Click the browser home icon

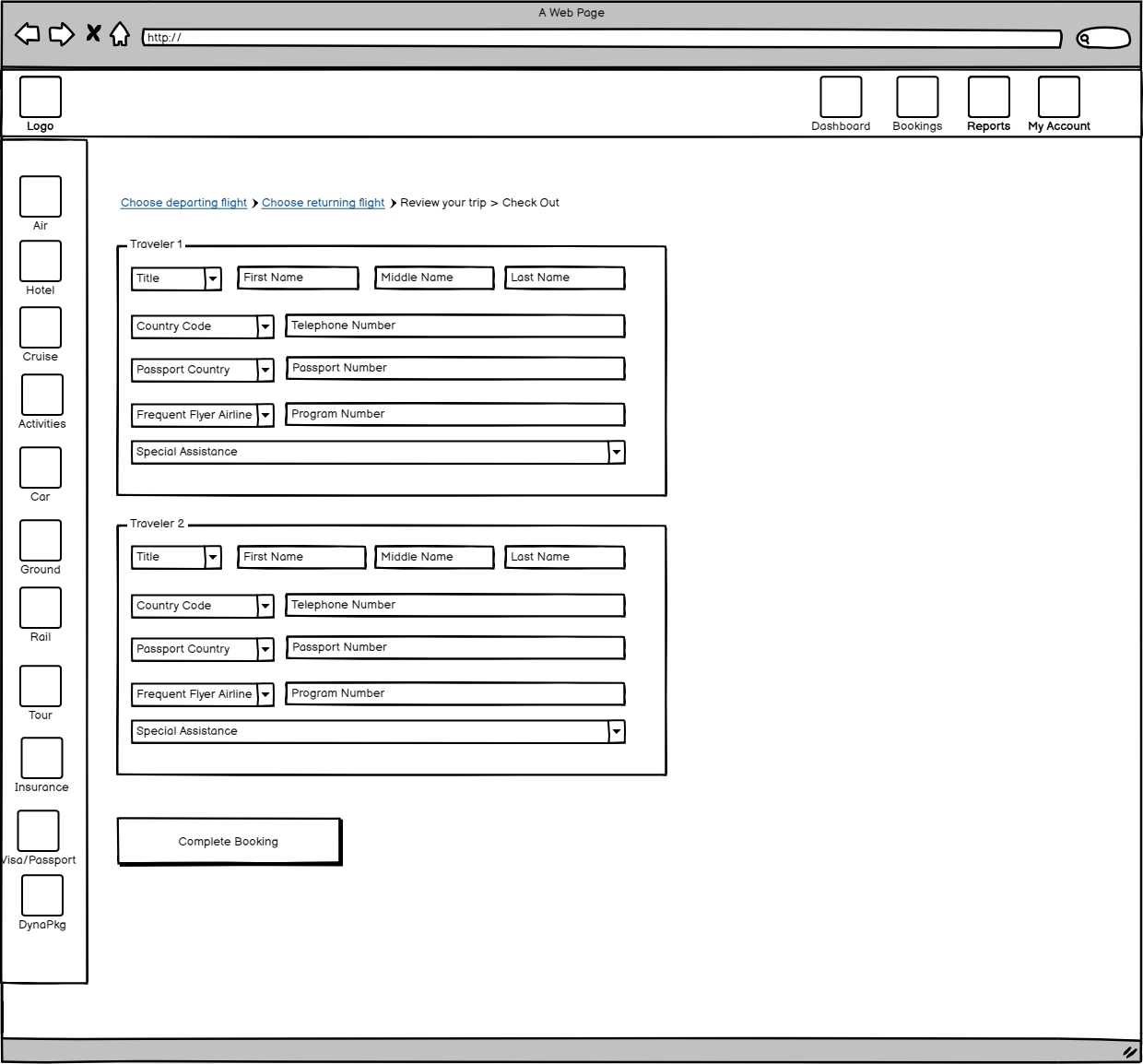click(x=120, y=35)
